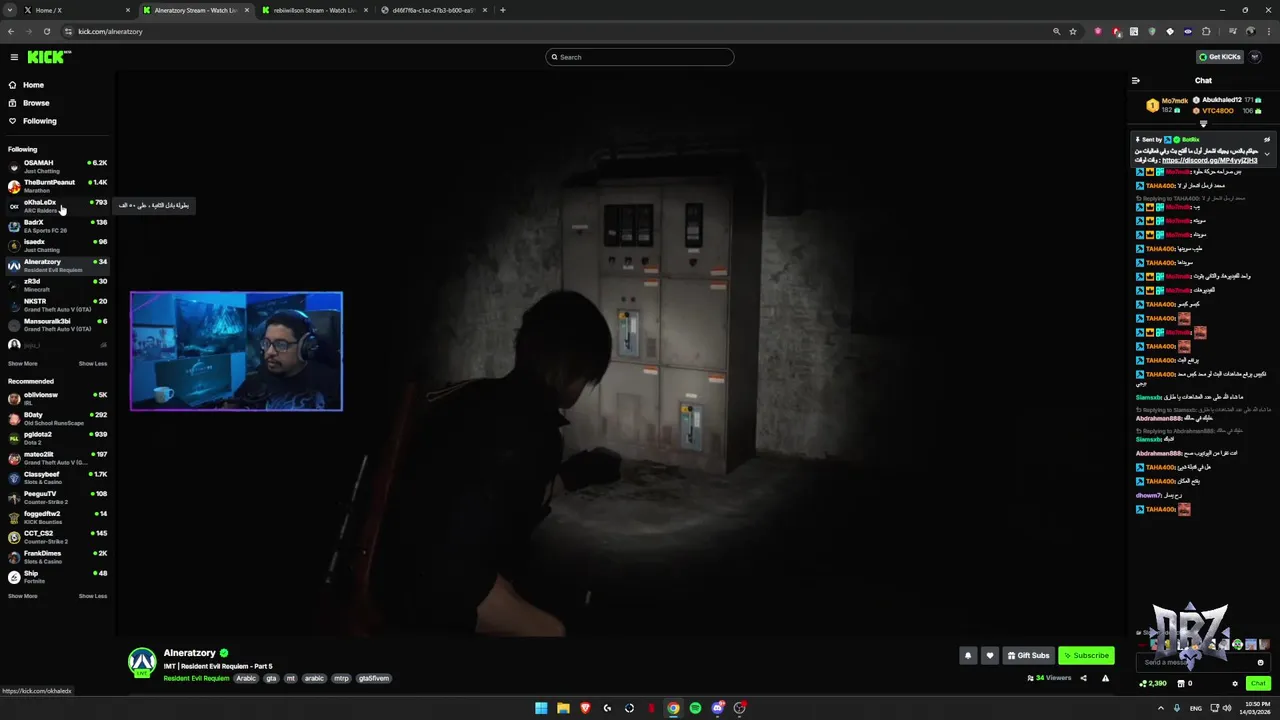Open oKhaLeDx channel
The height and width of the screenshot is (720, 1280).
57,206
